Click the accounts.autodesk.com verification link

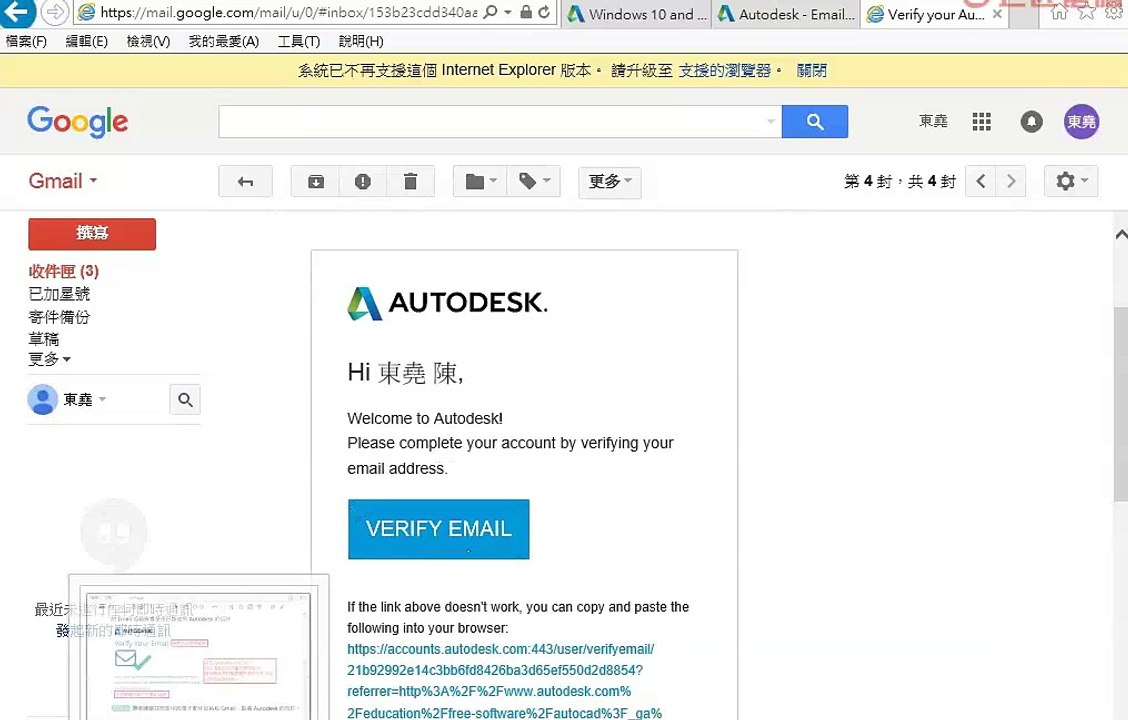pos(504,680)
